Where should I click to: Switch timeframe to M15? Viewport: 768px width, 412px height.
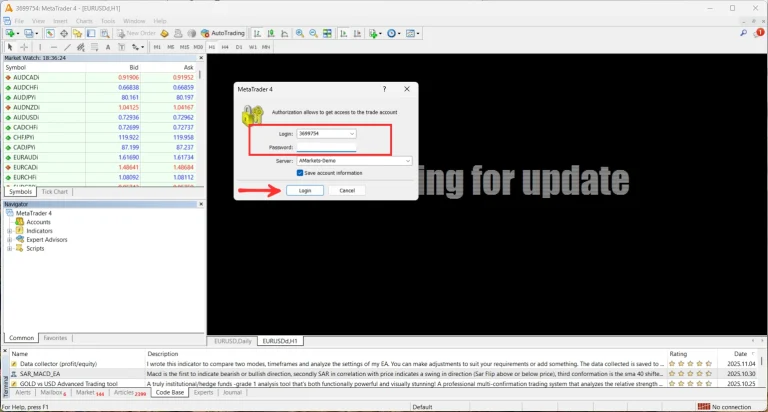pyautogui.click(x=184, y=47)
